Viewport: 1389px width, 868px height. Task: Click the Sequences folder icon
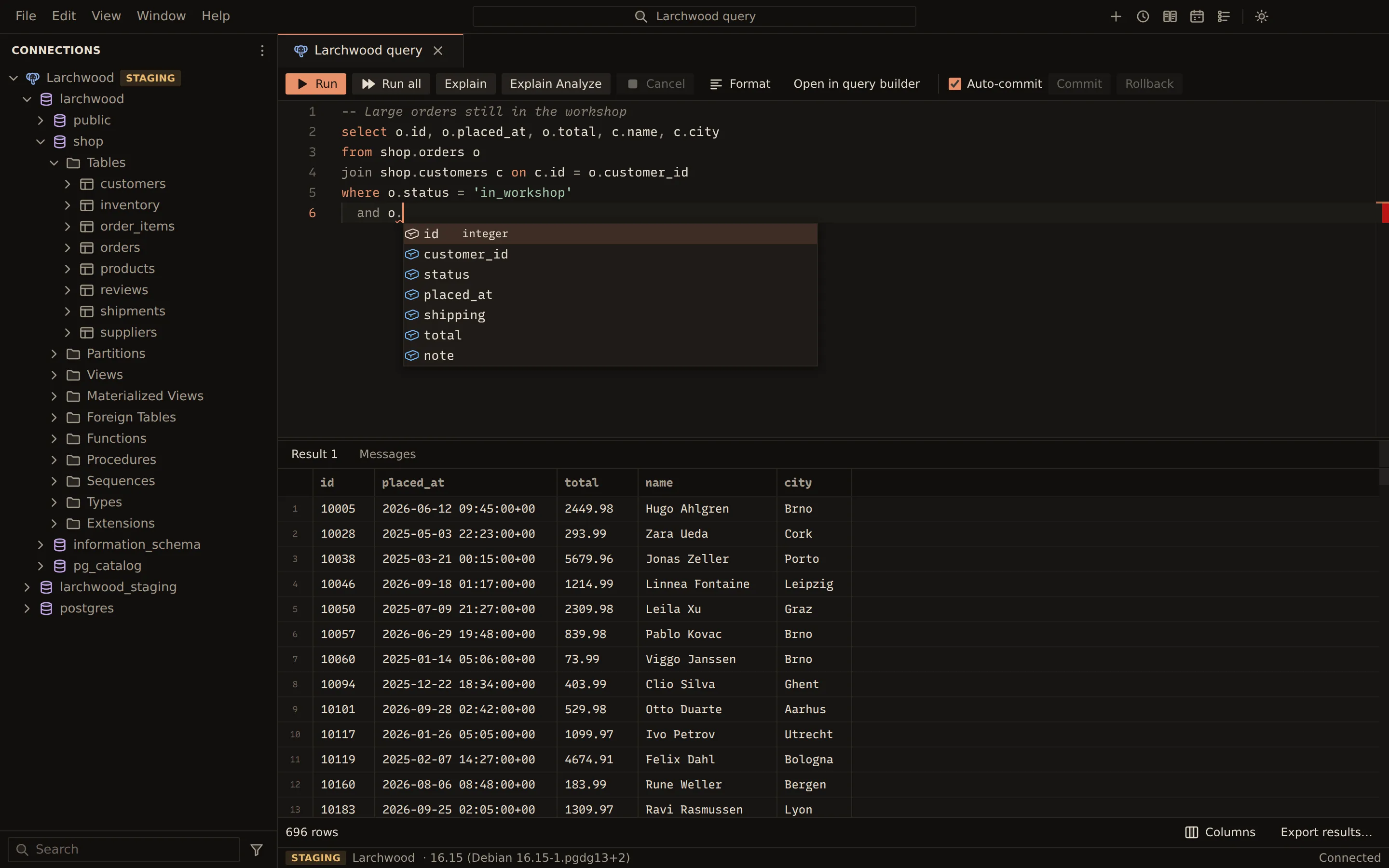(x=73, y=481)
